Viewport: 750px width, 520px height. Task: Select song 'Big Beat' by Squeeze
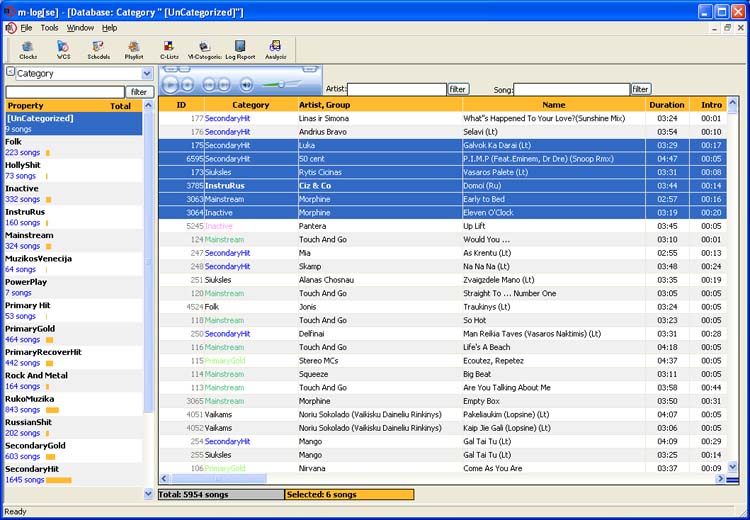tap(443, 374)
